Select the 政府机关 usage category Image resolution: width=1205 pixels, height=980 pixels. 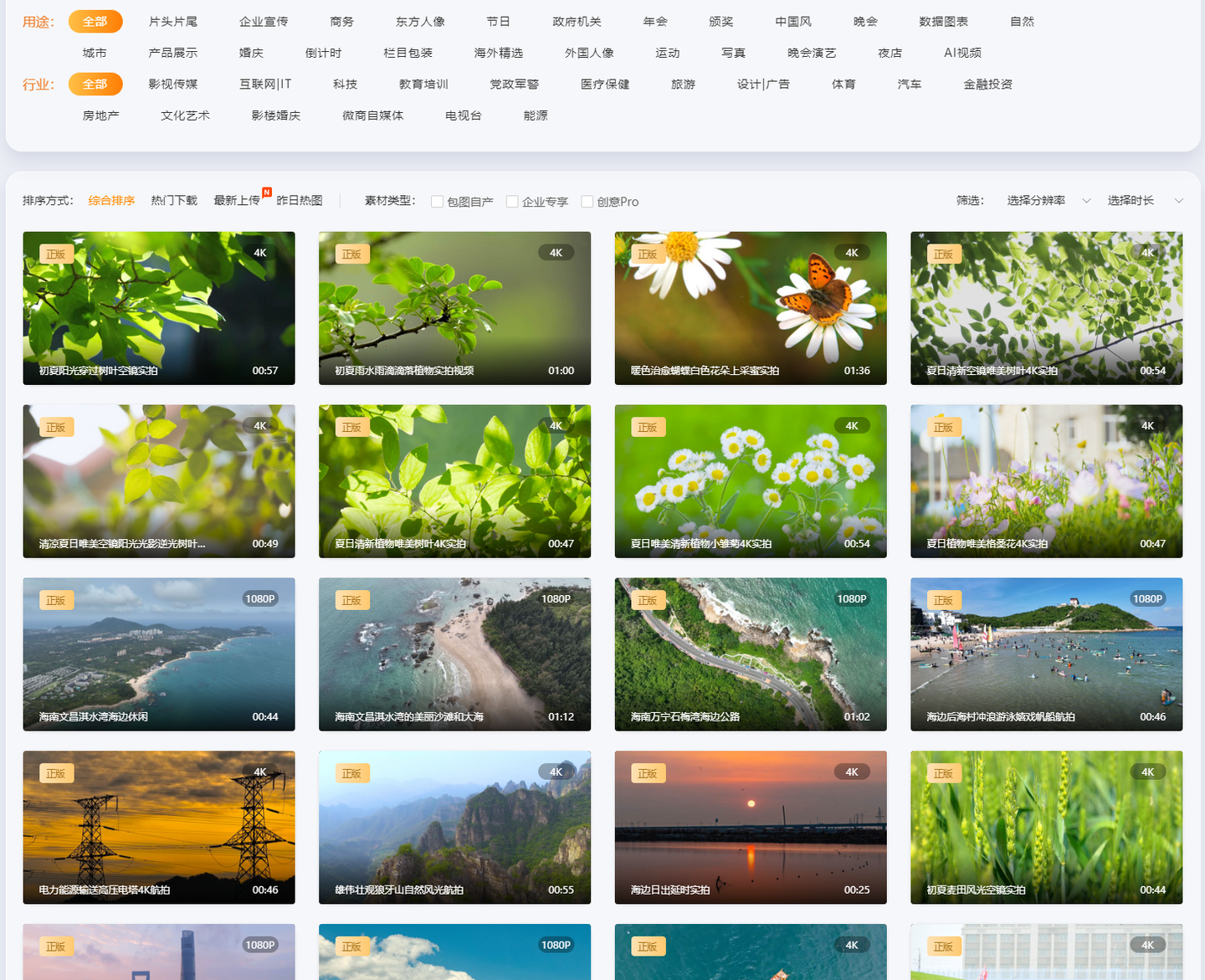tap(577, 22)
